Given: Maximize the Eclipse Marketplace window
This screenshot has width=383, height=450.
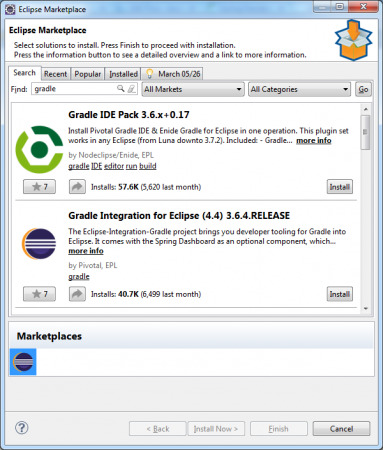Looking at the screenshot, I should coord(339,6).
